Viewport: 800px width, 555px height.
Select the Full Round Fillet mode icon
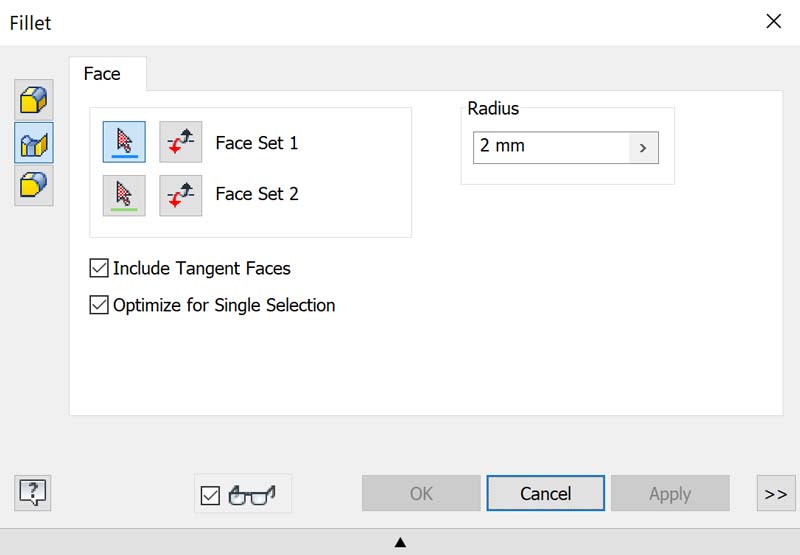pyautogui.click(x=34, y=186)
